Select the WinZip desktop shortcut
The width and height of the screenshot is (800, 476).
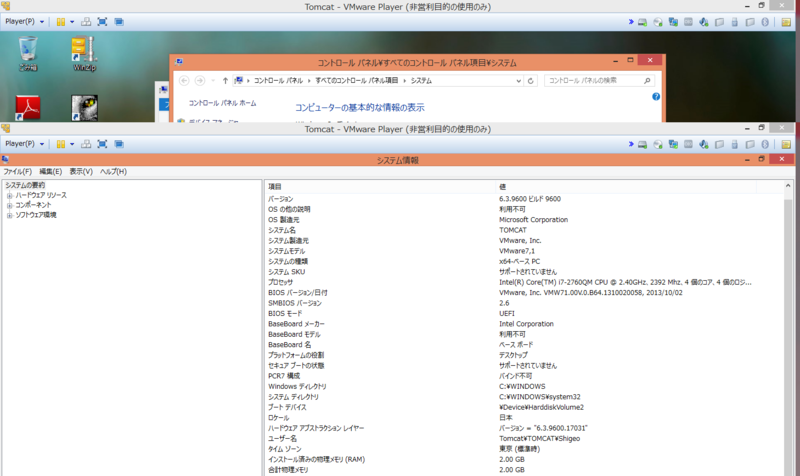point(84,54)
